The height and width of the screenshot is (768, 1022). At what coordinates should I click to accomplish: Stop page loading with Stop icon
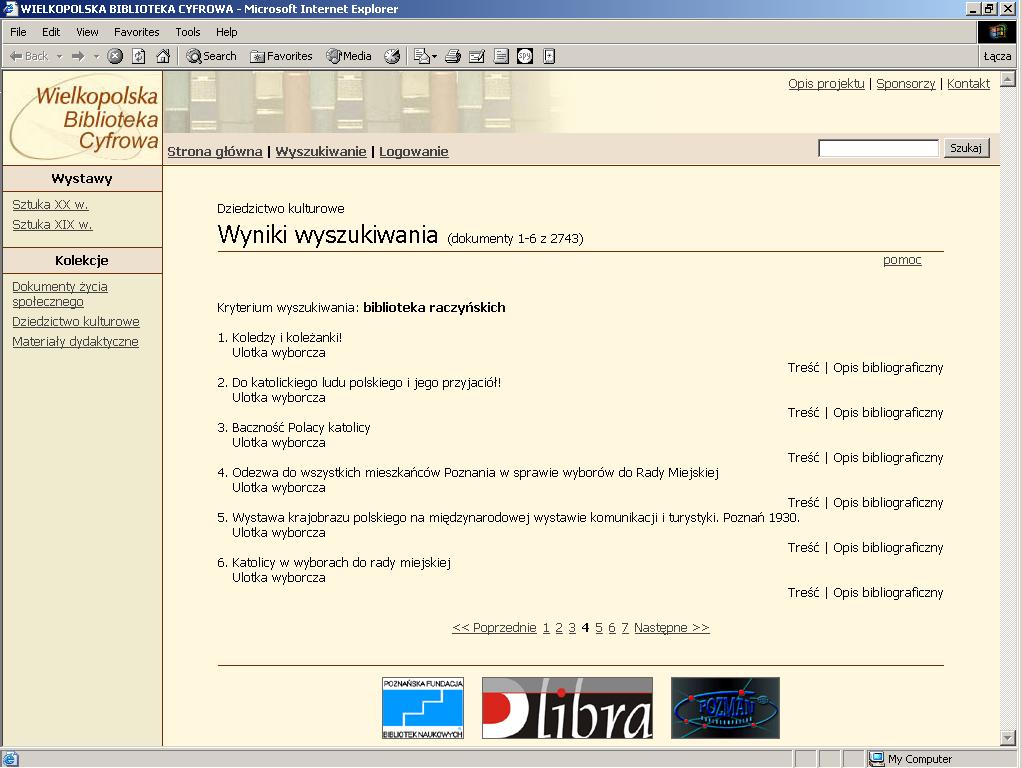[115, 57]
